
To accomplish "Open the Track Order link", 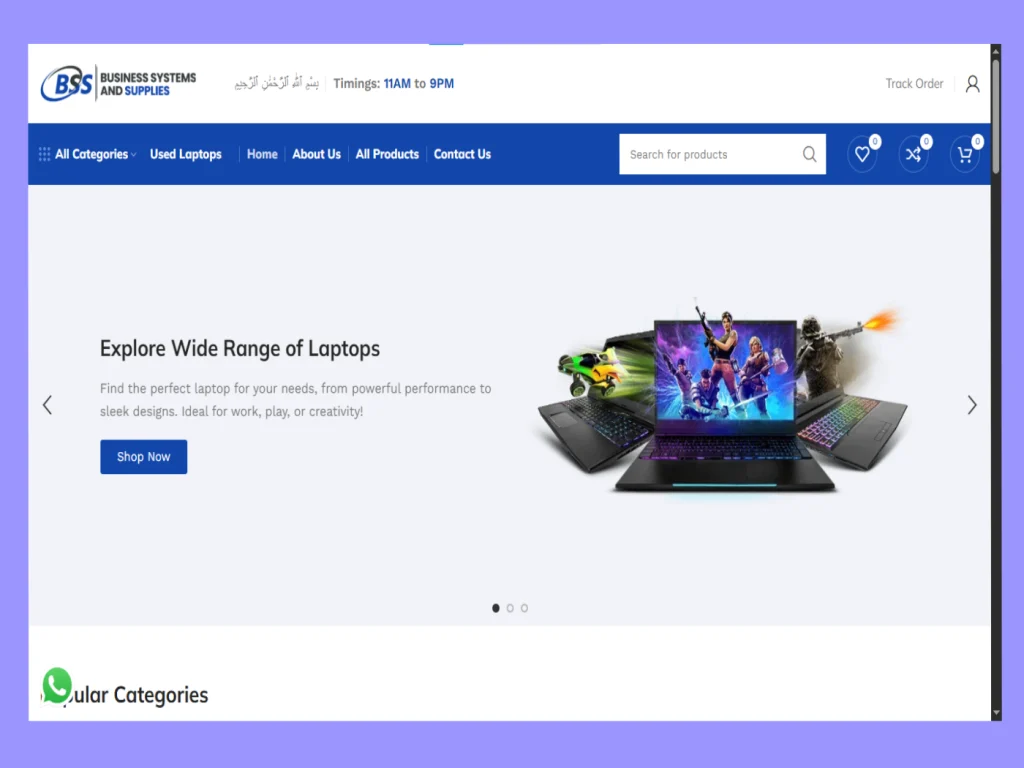I will click(914, 84).
